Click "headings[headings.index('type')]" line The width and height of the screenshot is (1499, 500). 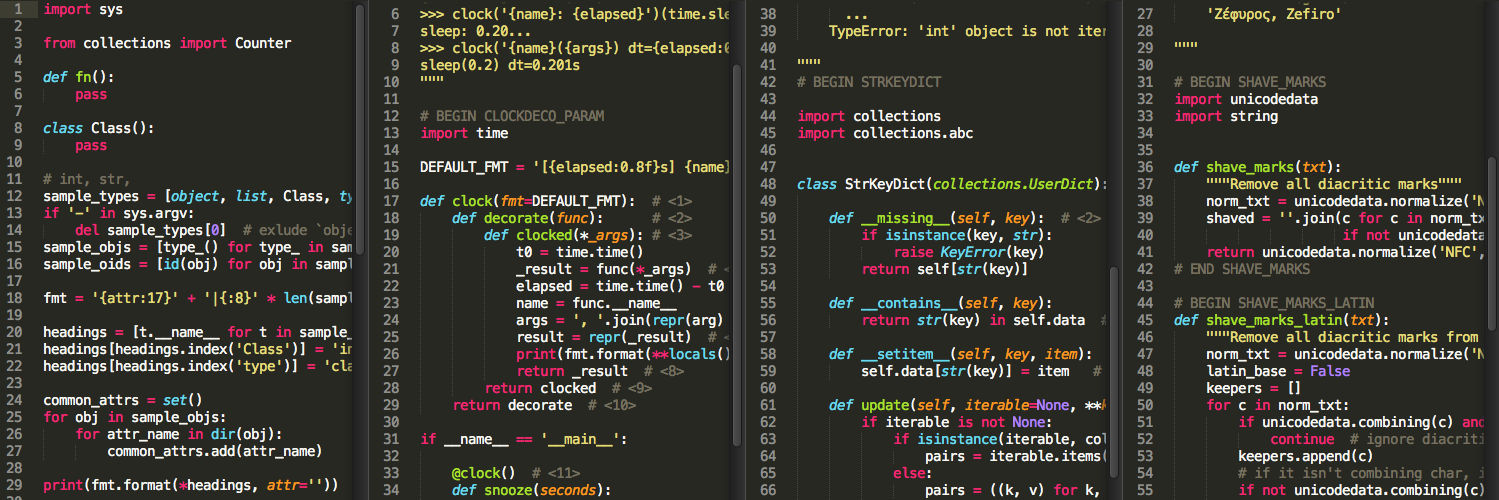pos(197,367)
